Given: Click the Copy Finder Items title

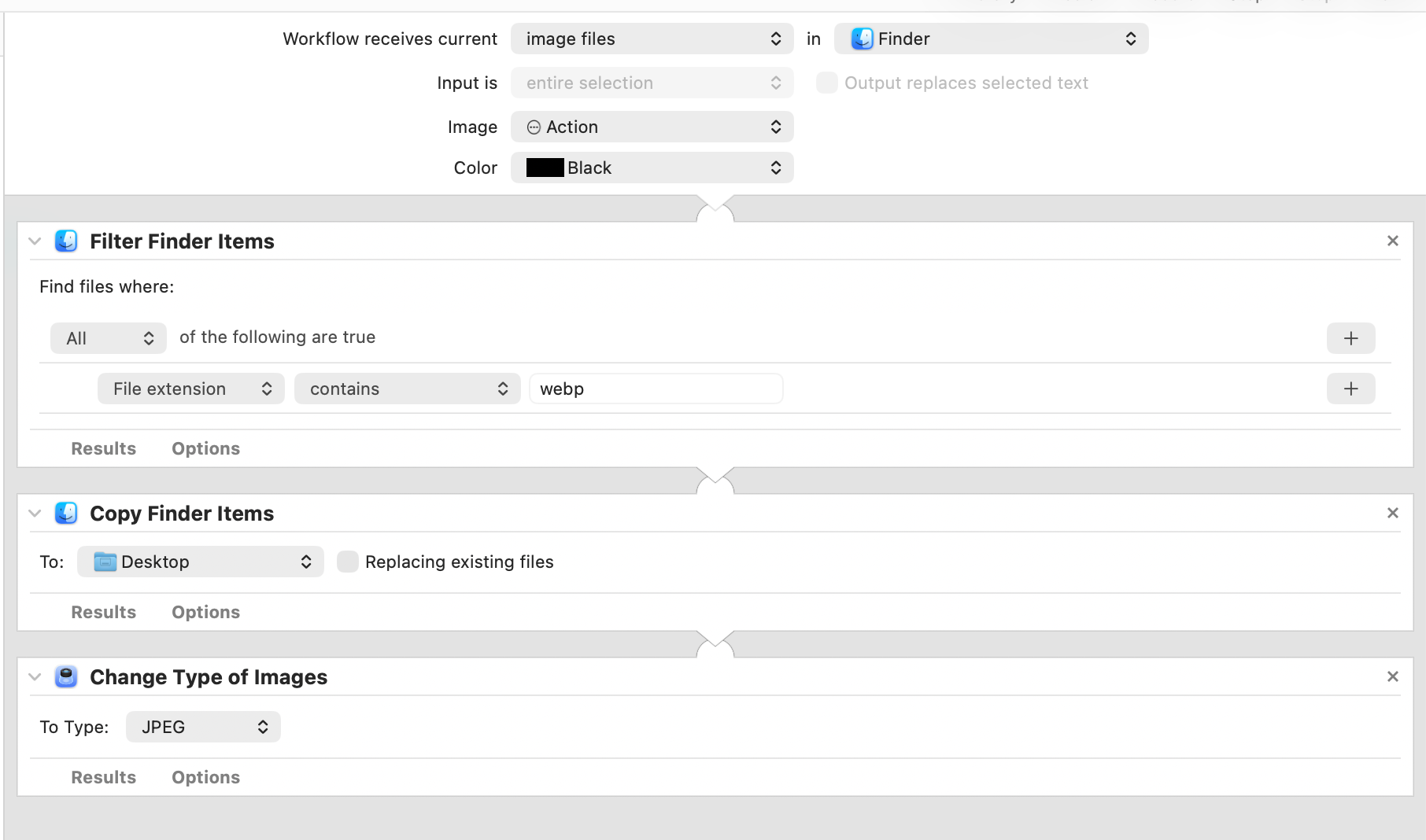Looking at the screenshot, I should [182, 513].
